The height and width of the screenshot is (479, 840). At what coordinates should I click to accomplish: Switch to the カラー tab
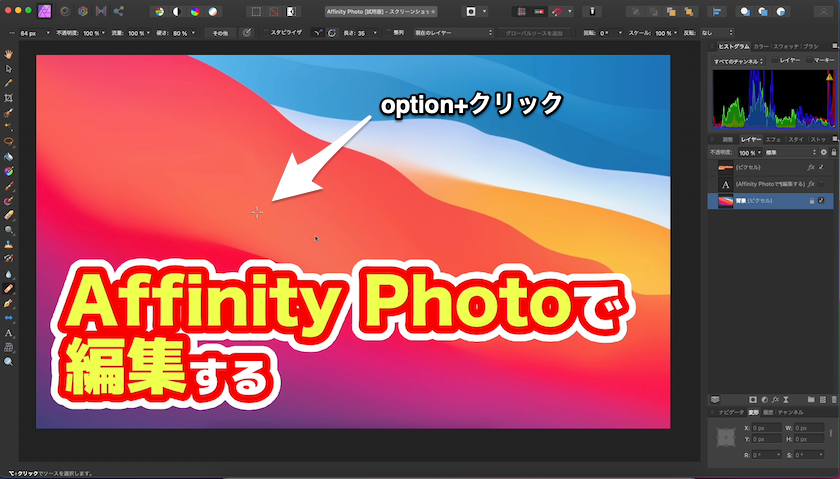click(x=761, y=47)
